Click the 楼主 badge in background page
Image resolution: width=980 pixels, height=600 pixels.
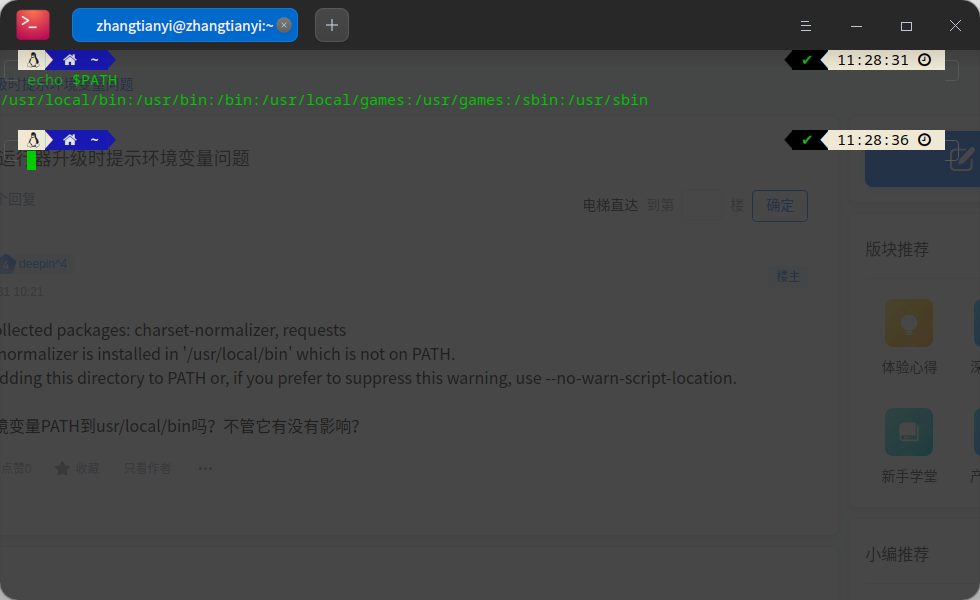[788, 276]
